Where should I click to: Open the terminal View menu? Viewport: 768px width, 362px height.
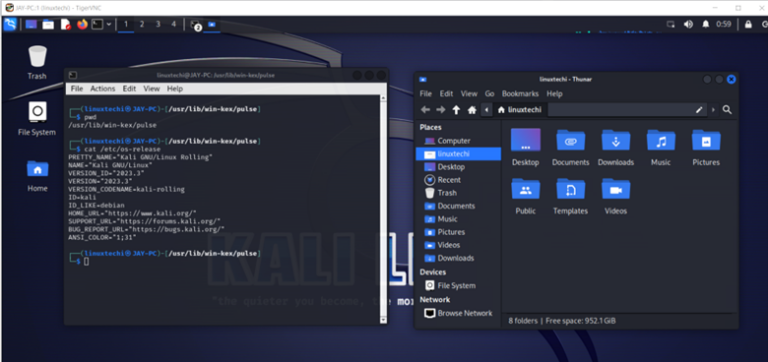151,89
